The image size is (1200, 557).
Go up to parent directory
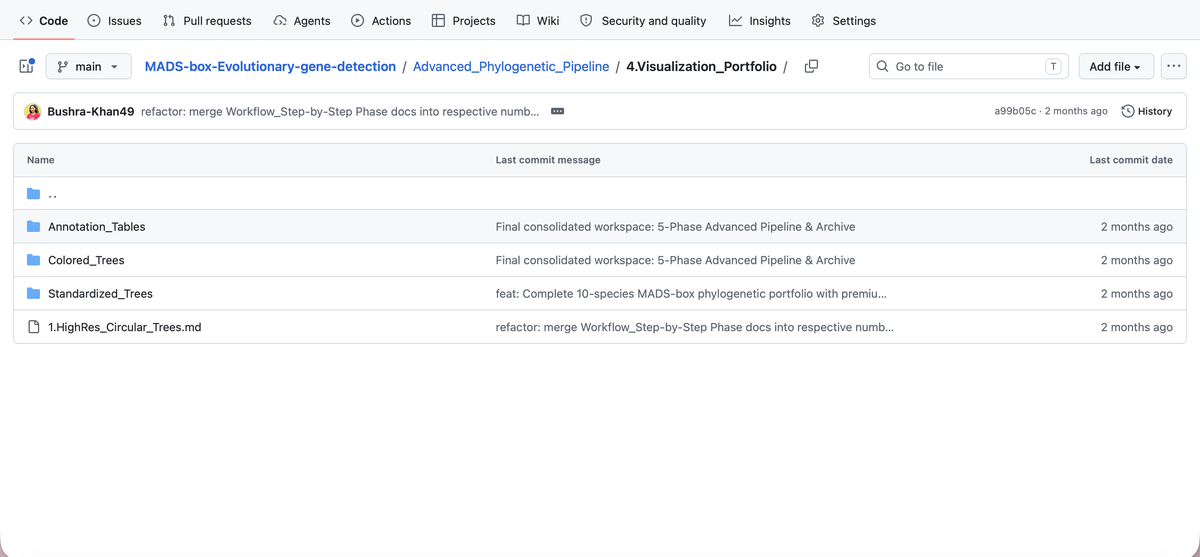(52, 193)
